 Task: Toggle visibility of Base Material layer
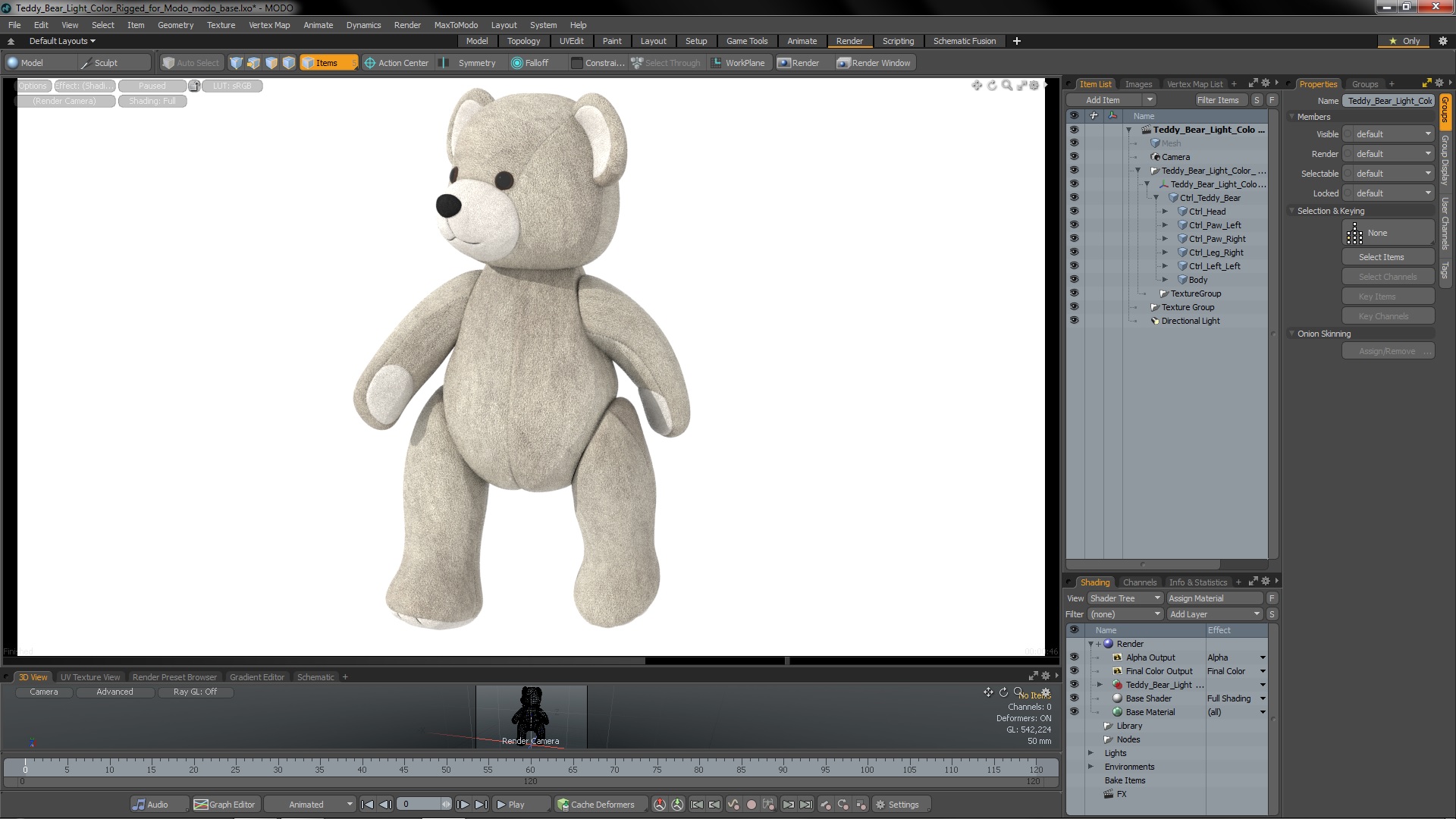pyautogui.click(x=1074, y=712)
